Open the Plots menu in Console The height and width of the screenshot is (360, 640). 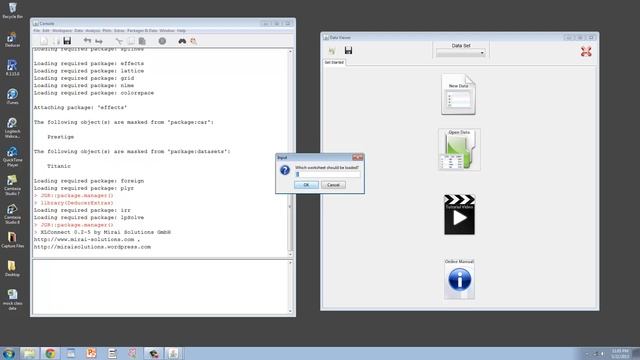(107, 31)
